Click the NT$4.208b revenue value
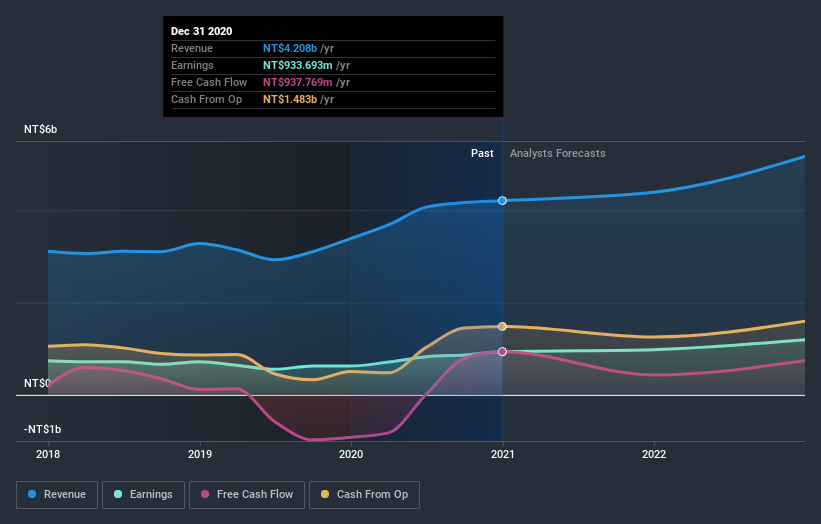This screenshot has height=524, width=821. pos(290,48)
